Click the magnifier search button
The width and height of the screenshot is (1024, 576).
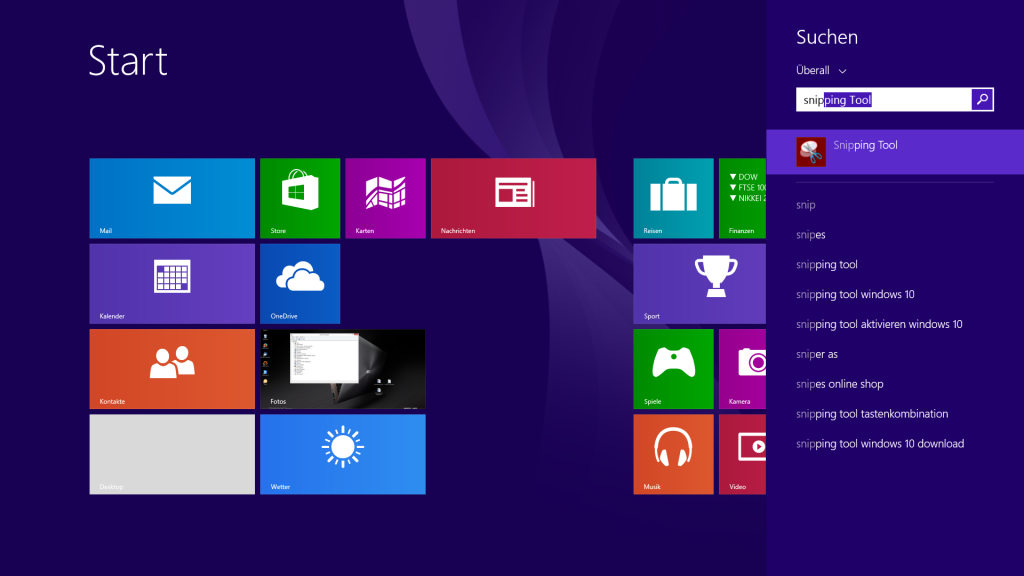pos(982,99)
